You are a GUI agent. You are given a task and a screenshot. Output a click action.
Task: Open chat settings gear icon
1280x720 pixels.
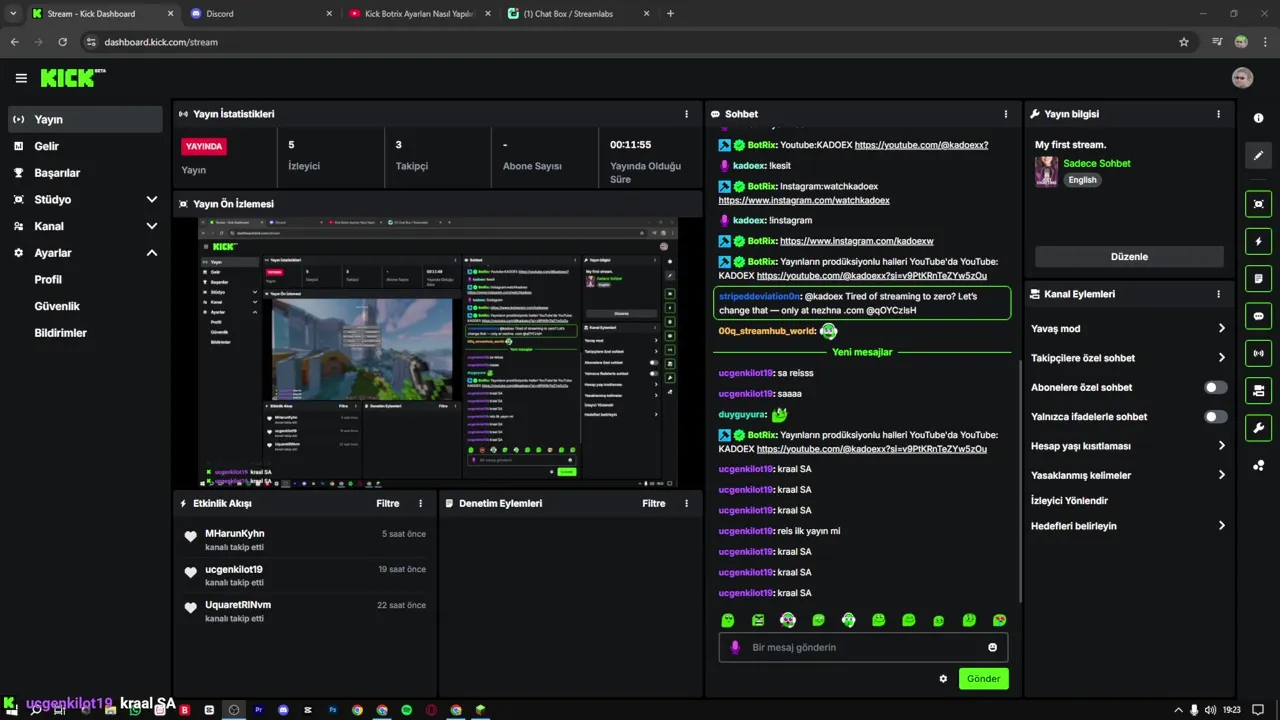click(943, 679)
